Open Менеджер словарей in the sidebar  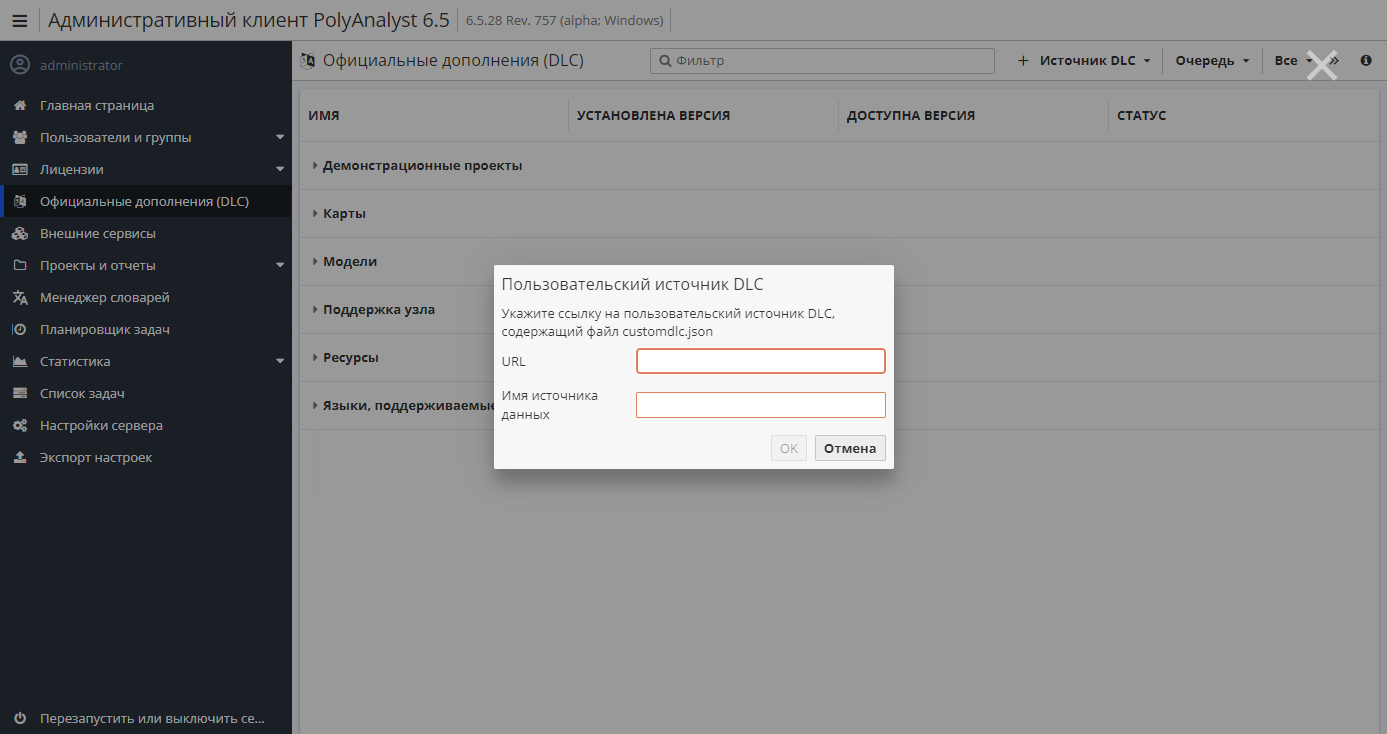(x=146, y=297)
